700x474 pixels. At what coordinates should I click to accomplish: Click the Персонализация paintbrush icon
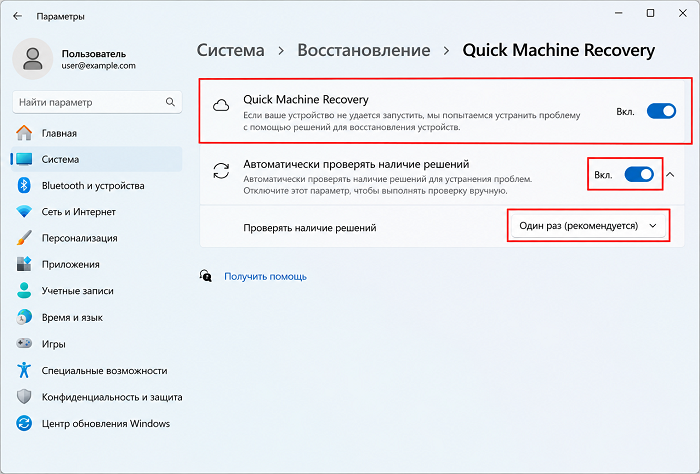24,238
